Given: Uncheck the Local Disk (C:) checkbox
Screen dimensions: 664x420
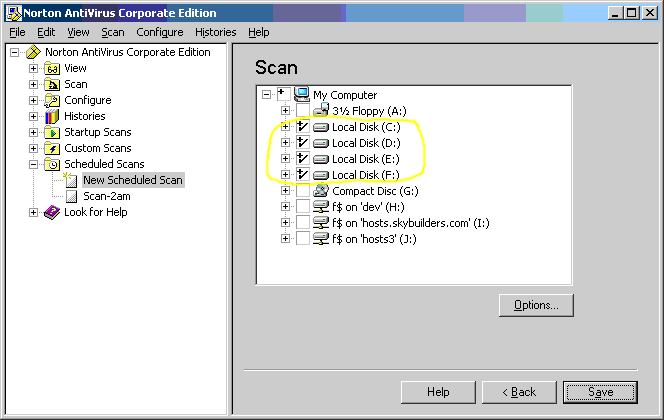Looking at the screenshot, I should [x=303, y=127].
